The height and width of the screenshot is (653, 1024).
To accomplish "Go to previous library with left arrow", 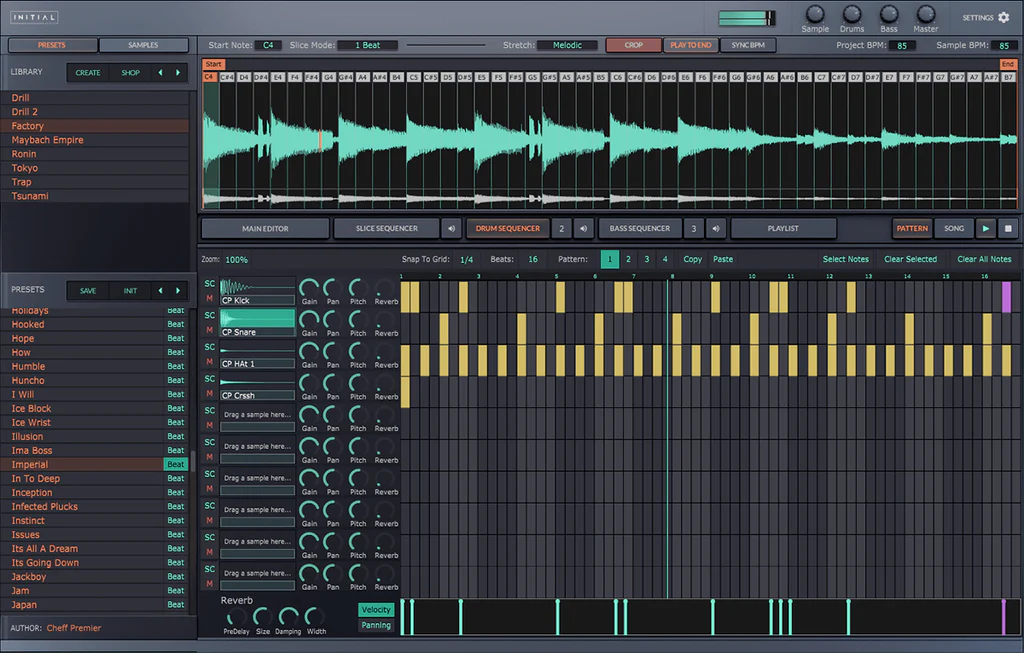I will coord(160,72).
